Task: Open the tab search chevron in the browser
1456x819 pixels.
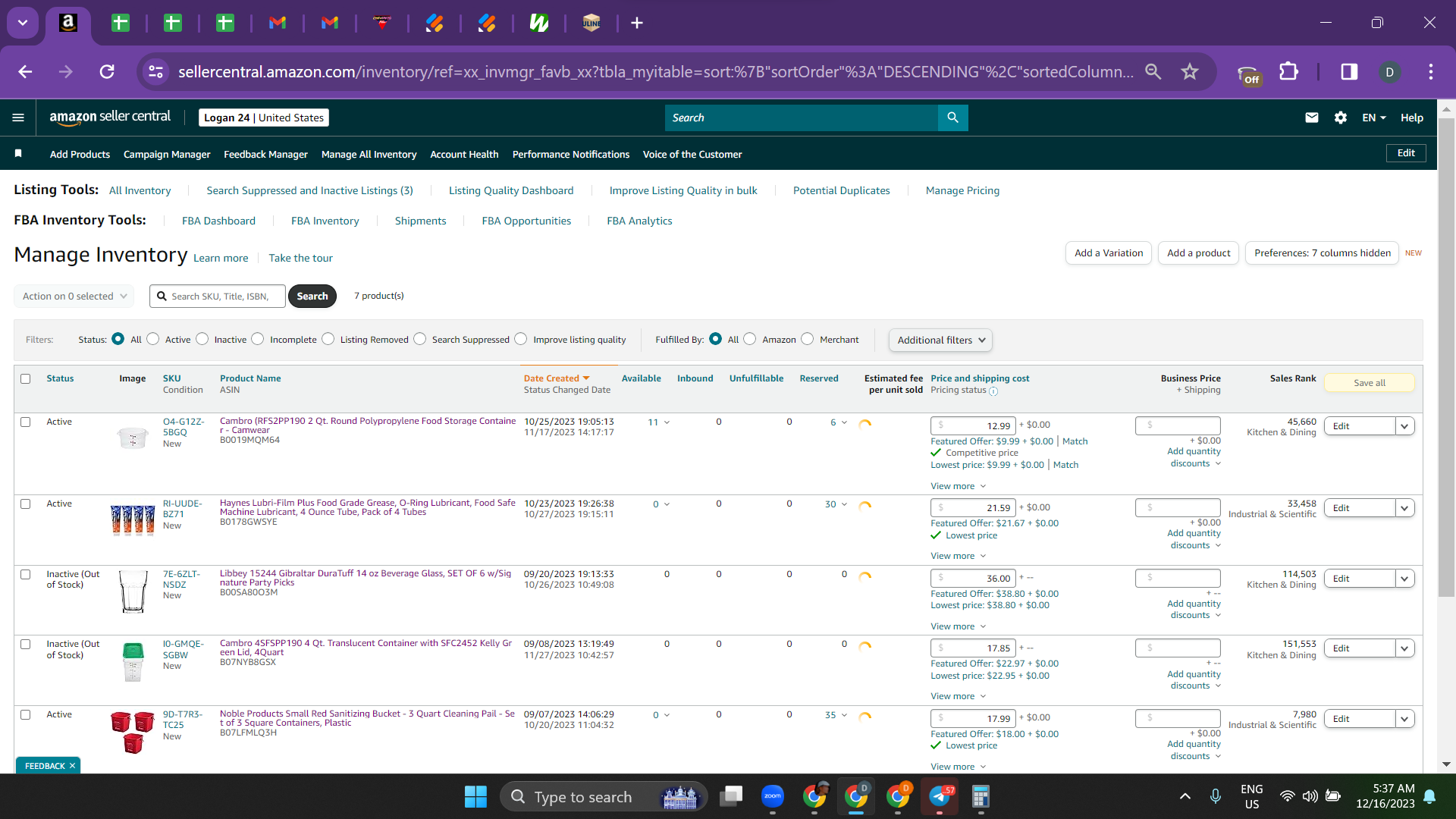Action: pos(23,24)
